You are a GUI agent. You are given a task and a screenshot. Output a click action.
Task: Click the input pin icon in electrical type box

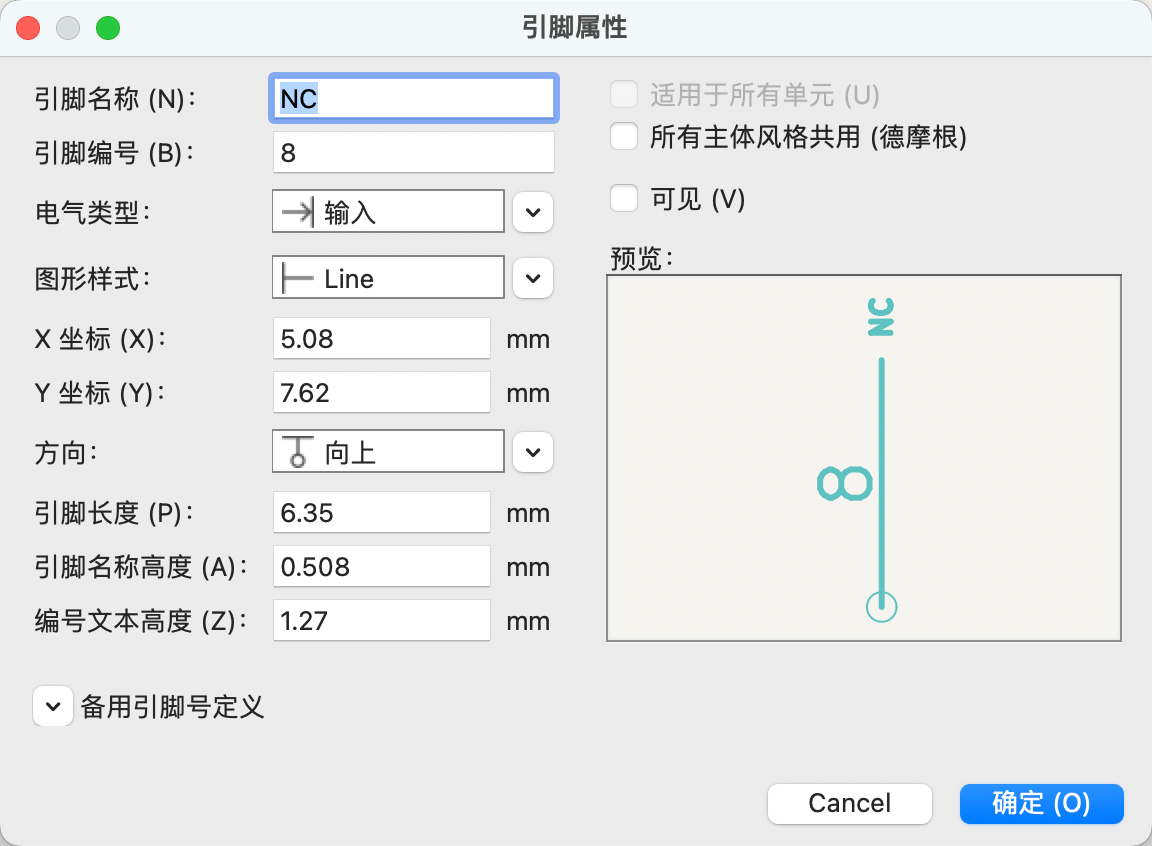297,213
